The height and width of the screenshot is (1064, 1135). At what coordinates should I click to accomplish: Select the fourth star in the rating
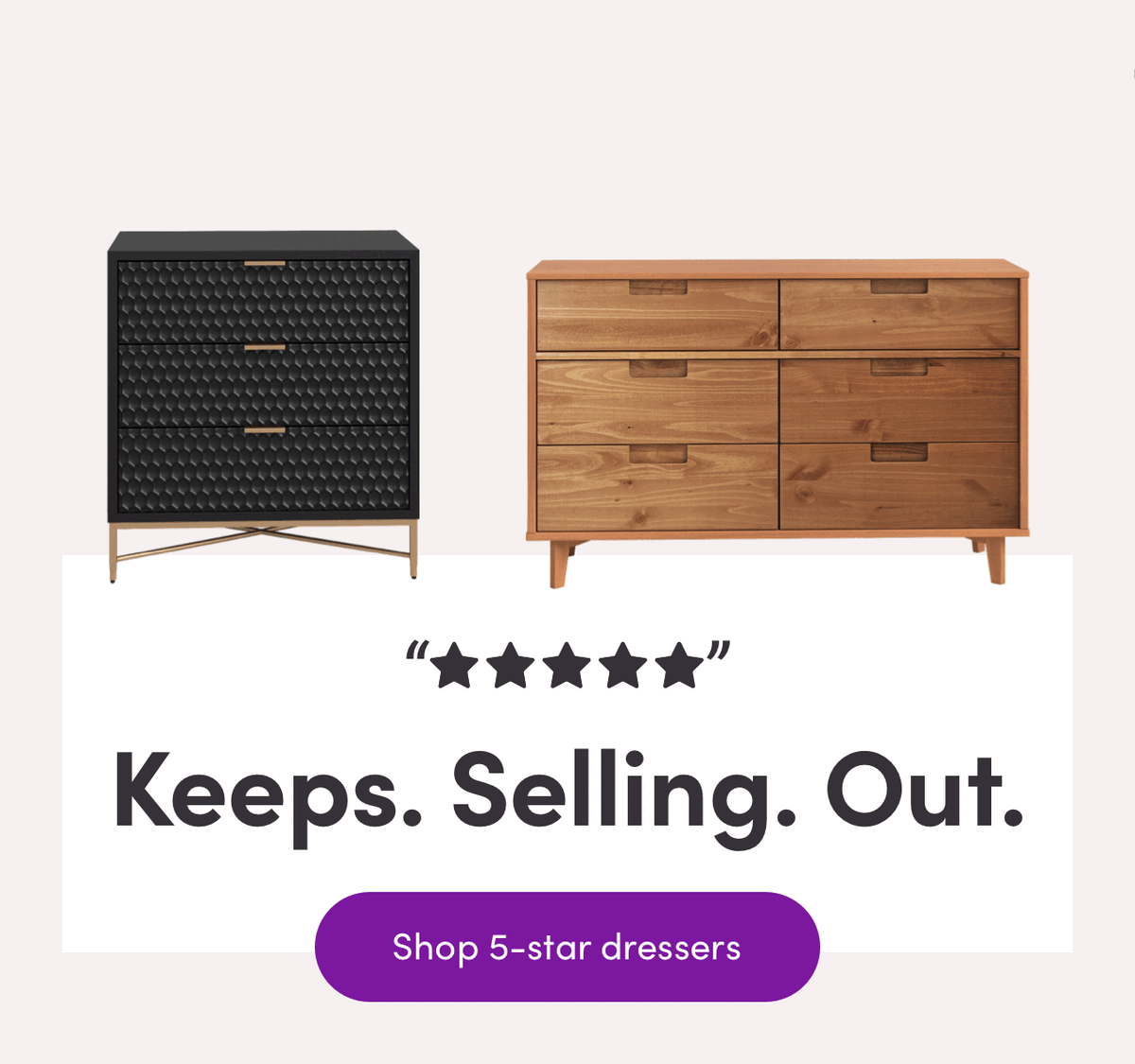[623, 666]
